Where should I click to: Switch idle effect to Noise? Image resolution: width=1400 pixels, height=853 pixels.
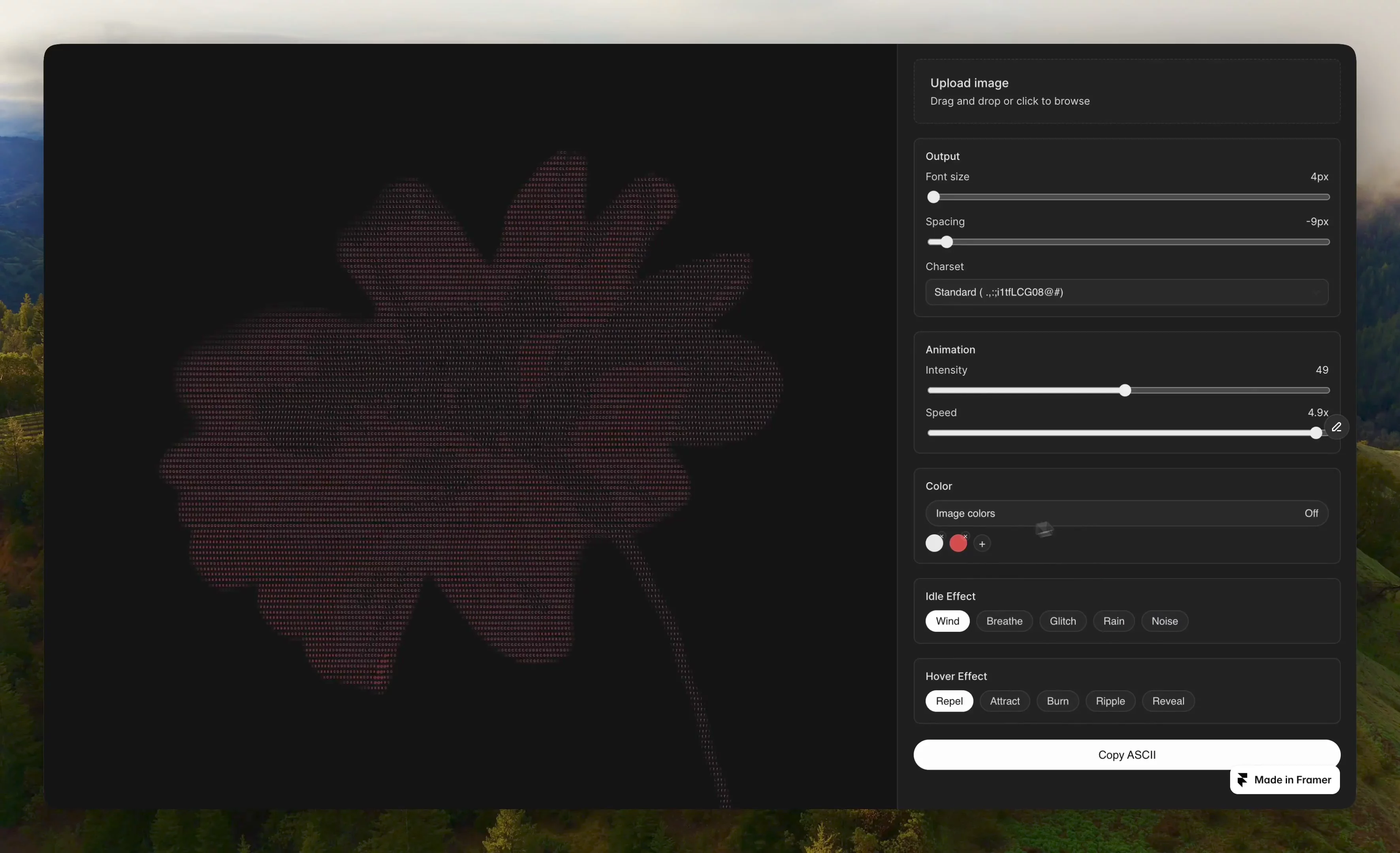click(x=1164, y=621)
